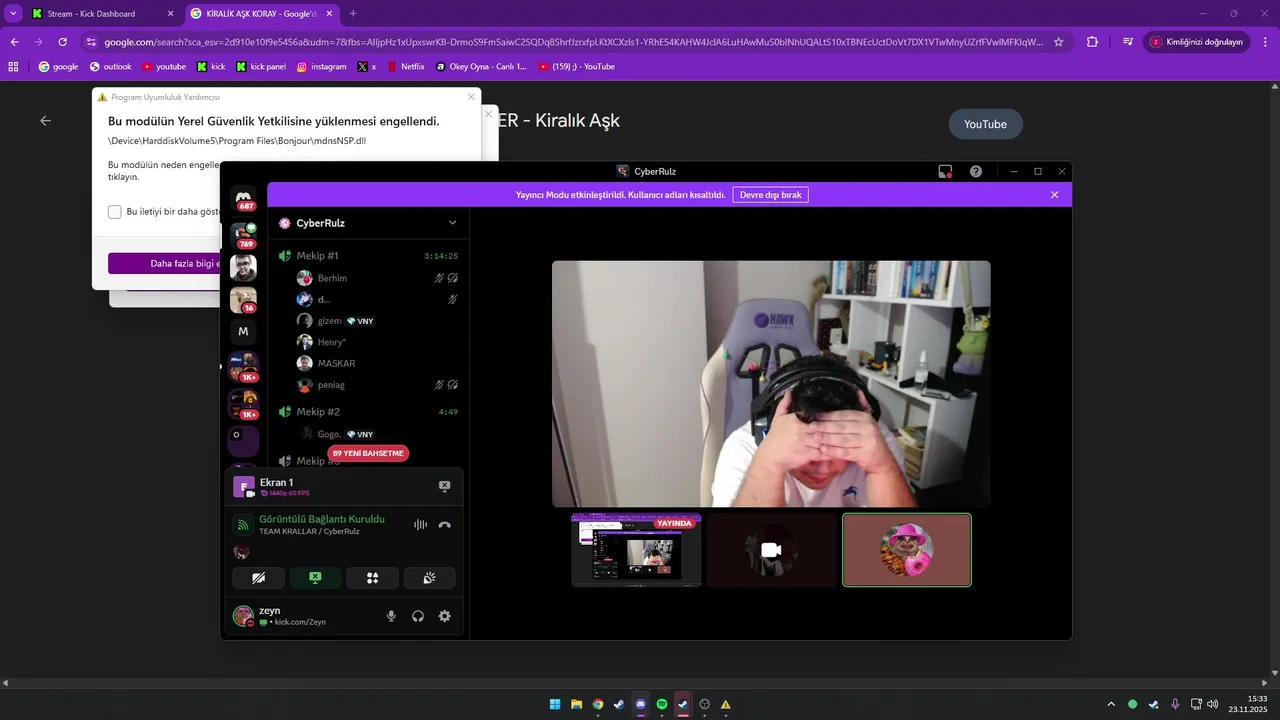Open Discord activities launcher button
This screenshot has height=720, width=1280.
click(372, 578)
